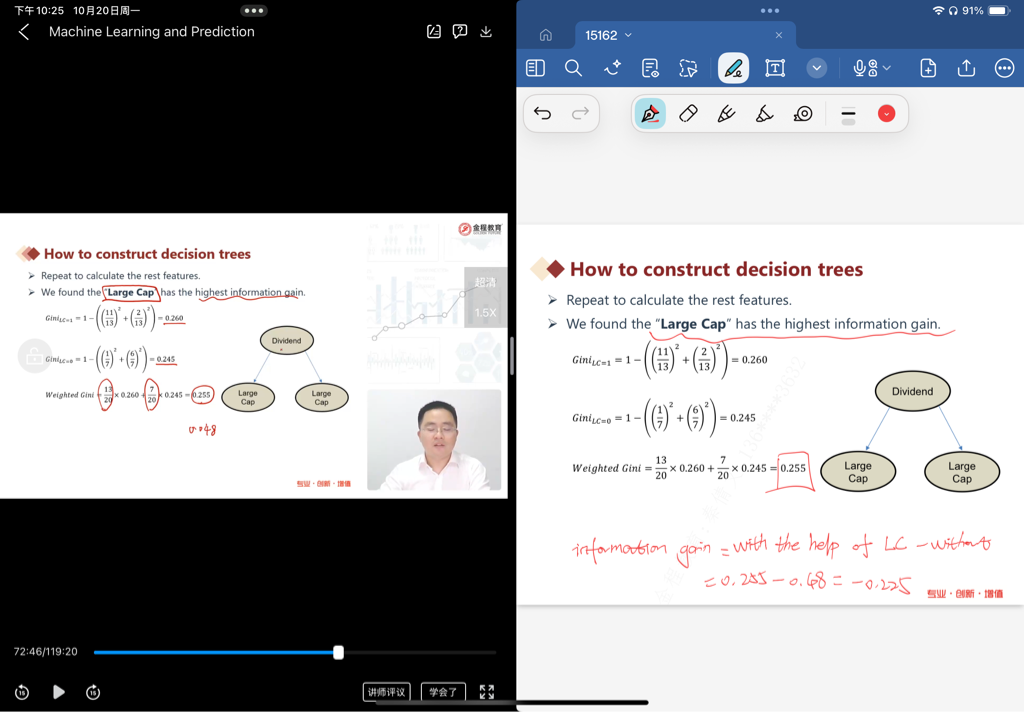Toggle video fullscreen mode
Screen dimensions: 1024x712
coord(487,692)
